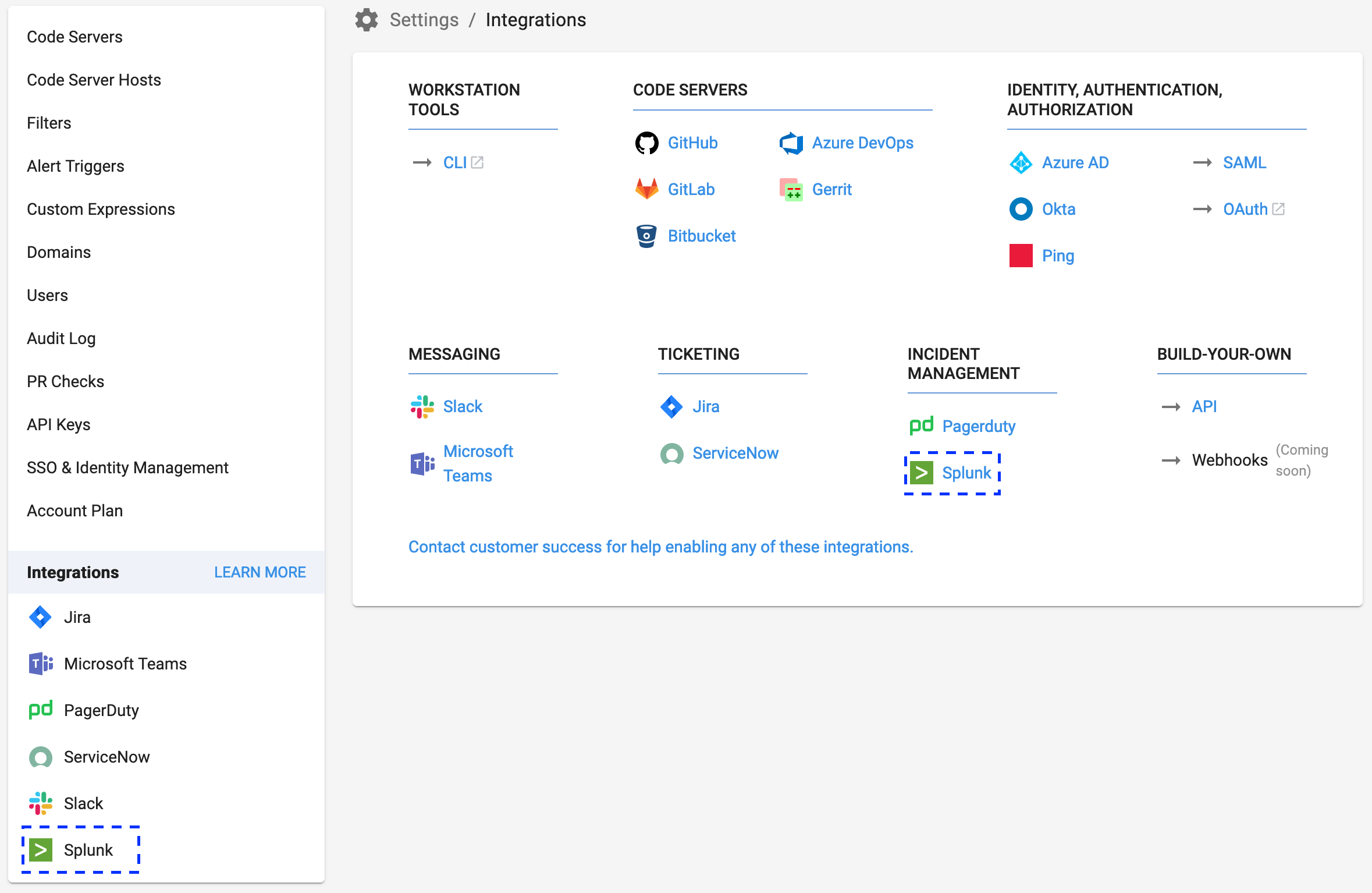The width and height of the screenshot is (1372, 893).
Task: Open Splunk under Incident Management
Action: point(966,473)
